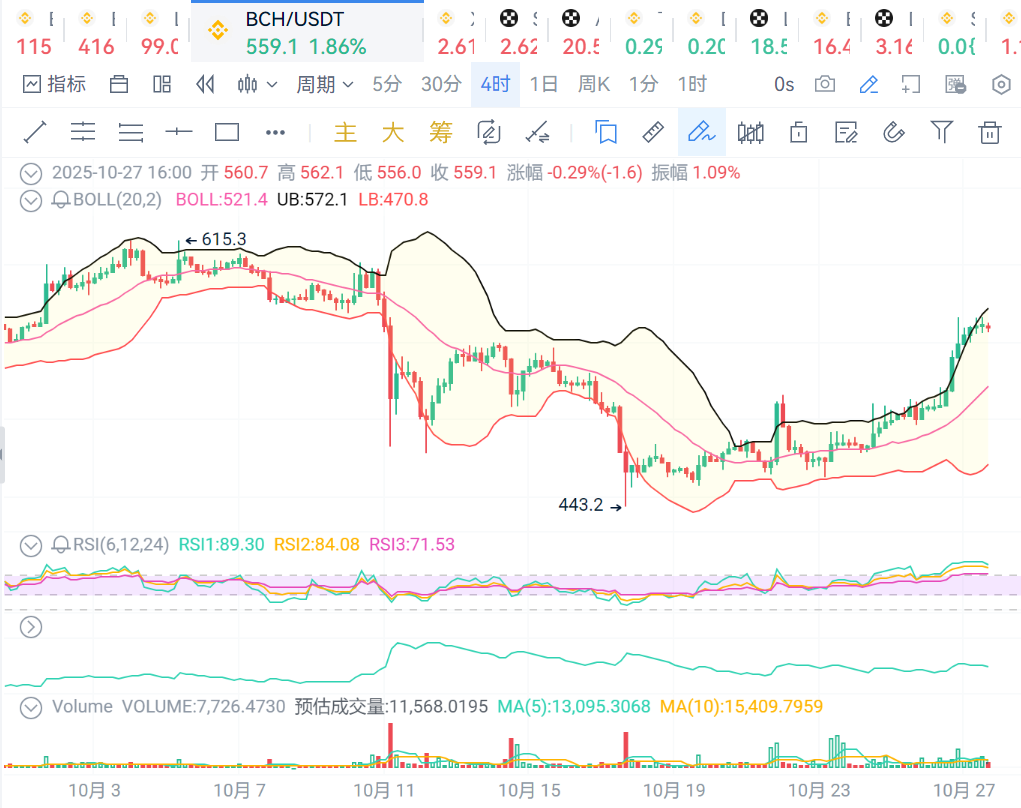Pick the ruler measurement tool

tap(653, 131)
